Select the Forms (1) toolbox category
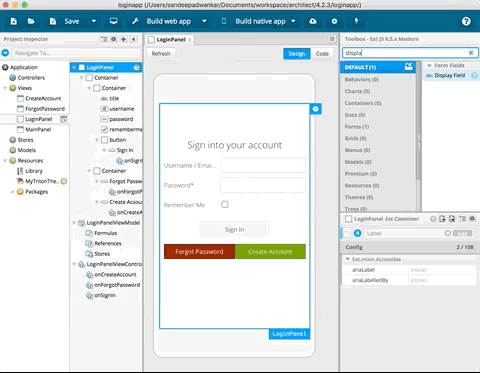480x373 pixels. tap(378, 127)
